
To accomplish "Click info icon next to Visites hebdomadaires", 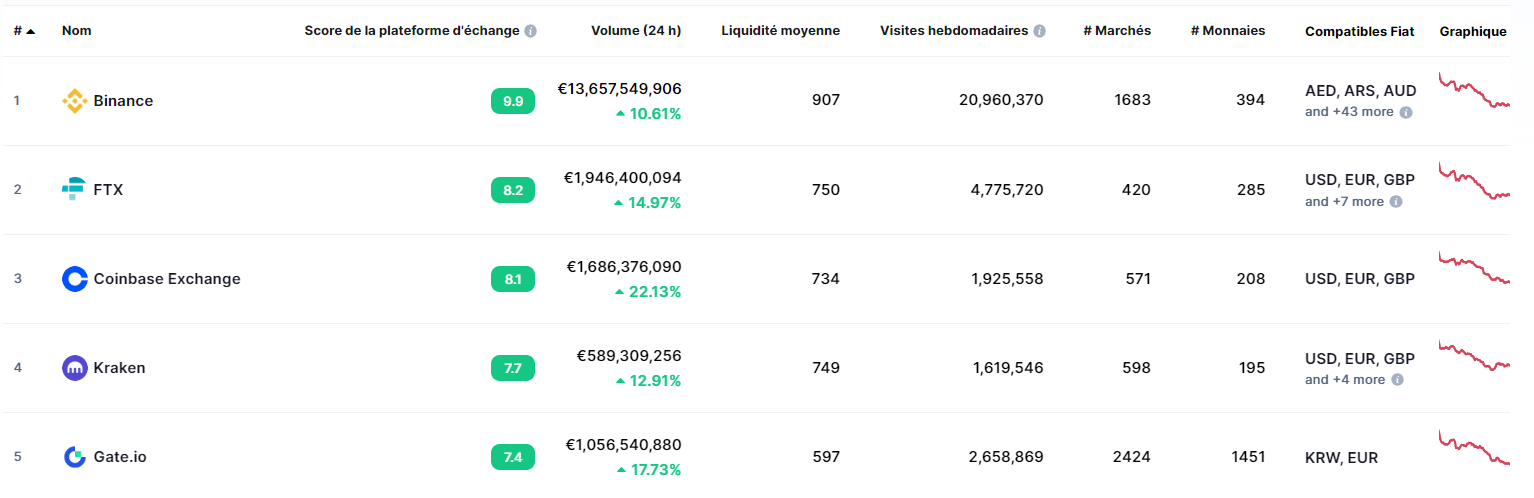I will pos(1040,31).
